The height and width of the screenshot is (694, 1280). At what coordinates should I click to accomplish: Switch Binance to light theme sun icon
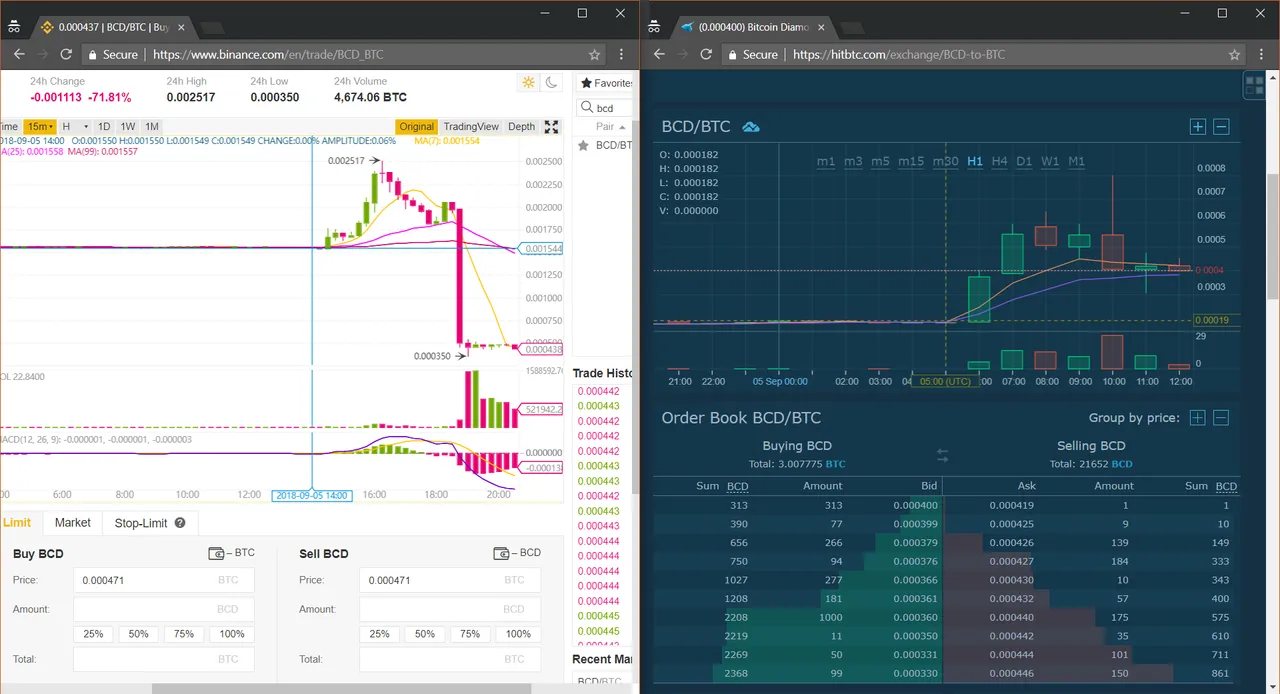(x=528, y=83)
